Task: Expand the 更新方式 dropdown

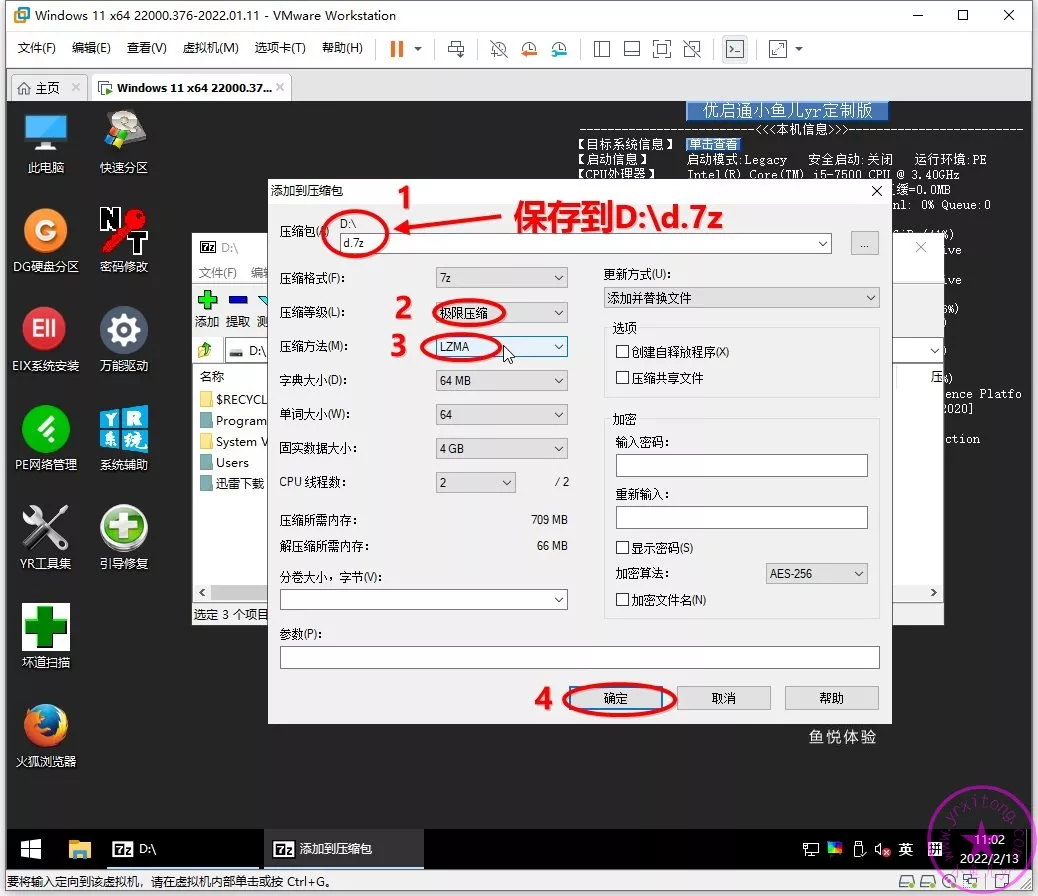Action: (741, 298)
